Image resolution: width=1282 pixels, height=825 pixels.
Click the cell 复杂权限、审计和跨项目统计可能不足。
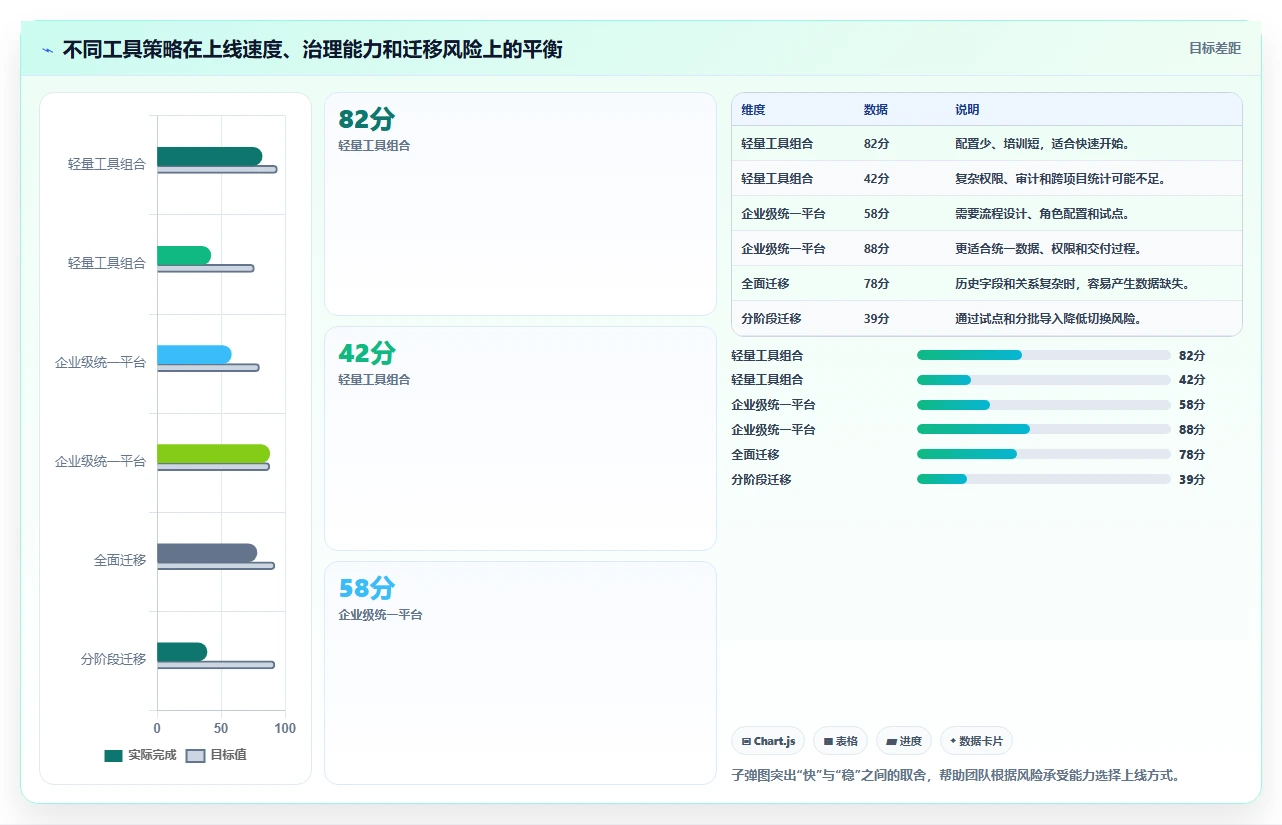point(1061,178)
